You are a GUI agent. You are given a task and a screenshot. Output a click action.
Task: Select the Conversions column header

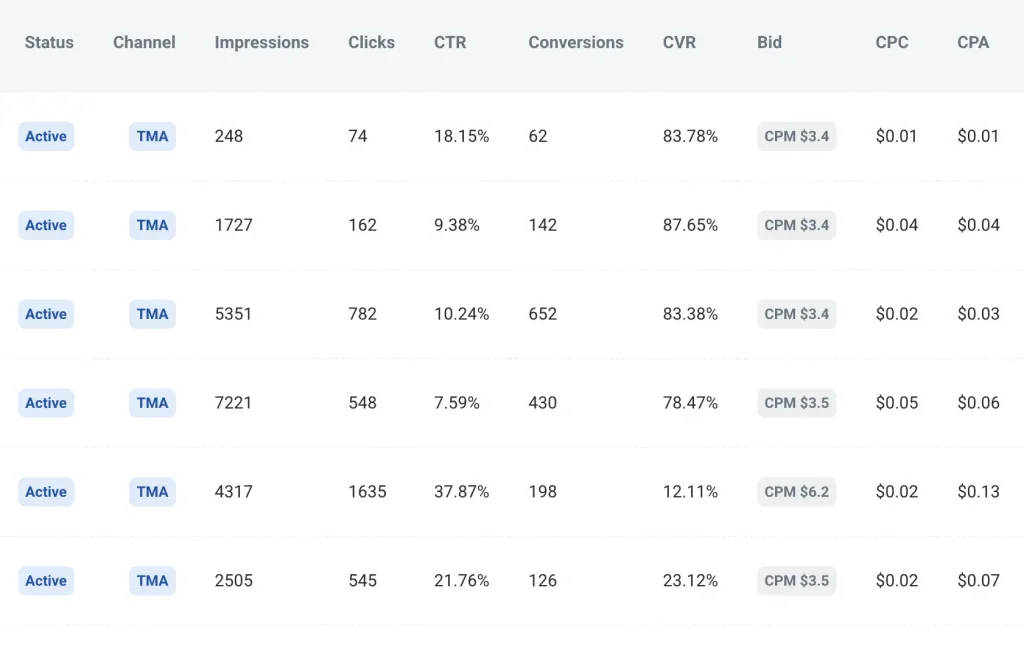click(x=575, y=42)
